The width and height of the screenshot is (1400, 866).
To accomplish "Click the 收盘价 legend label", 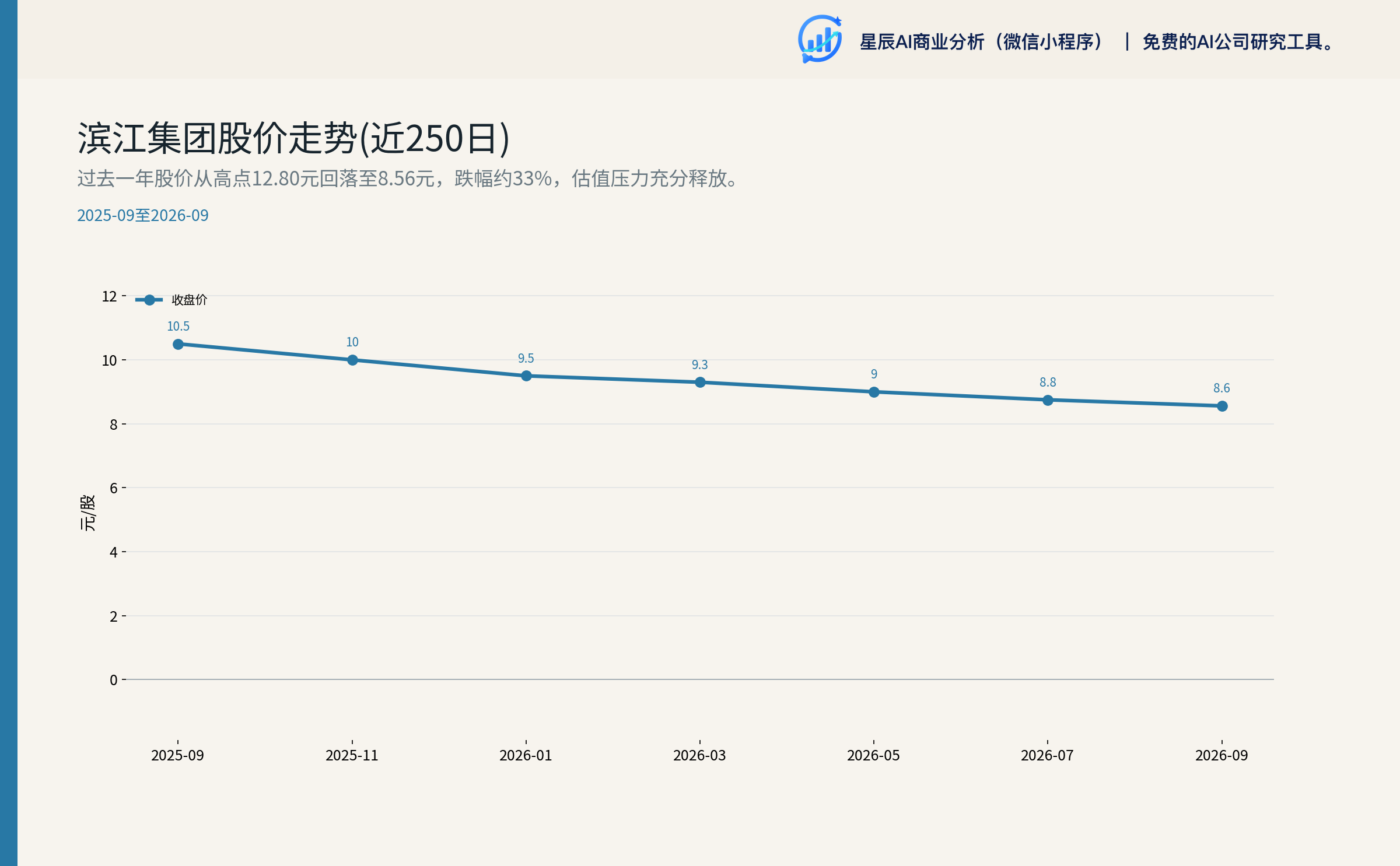I will tap(190, 300).
